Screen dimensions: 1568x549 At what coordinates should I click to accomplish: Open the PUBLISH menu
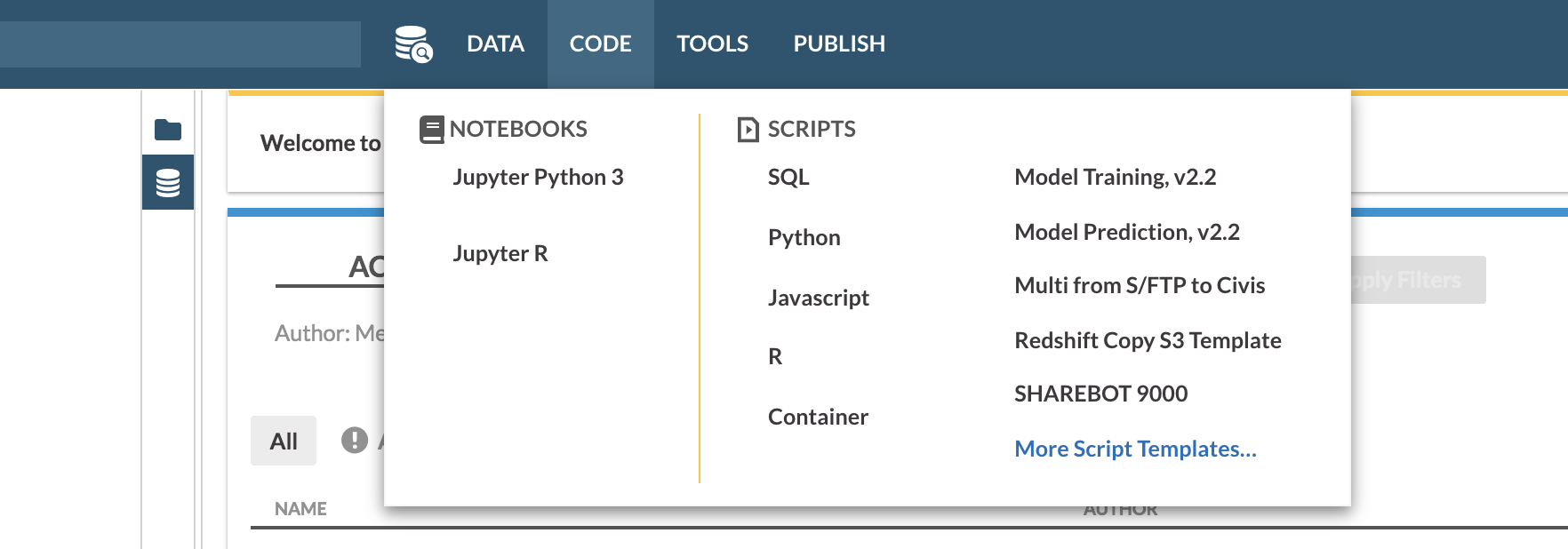(x=839, y=44)
